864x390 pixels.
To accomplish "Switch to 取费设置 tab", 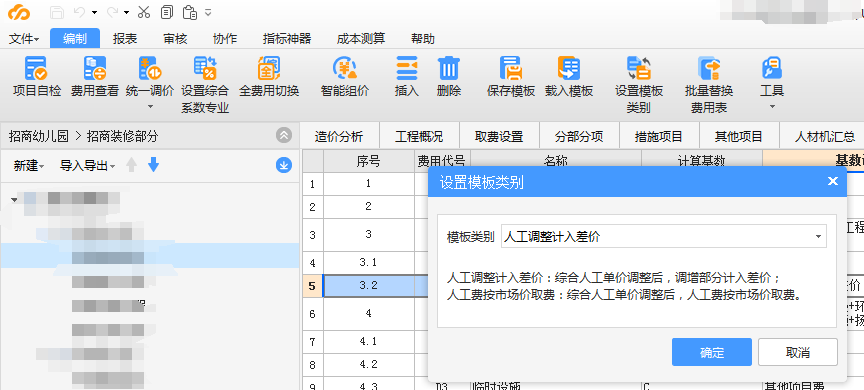I will tap(499, 136).
